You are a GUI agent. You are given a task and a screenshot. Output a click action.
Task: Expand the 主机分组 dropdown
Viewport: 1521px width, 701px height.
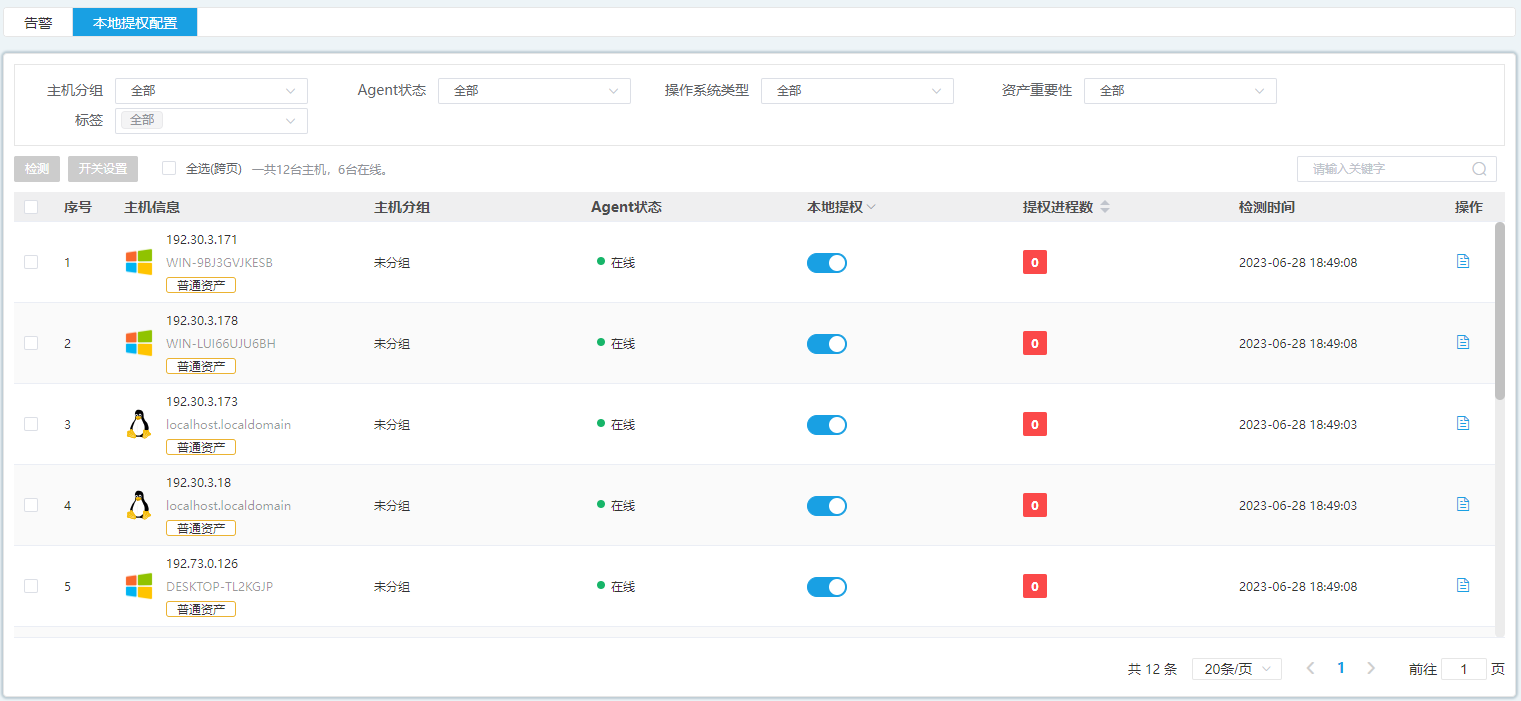point(211,91)
